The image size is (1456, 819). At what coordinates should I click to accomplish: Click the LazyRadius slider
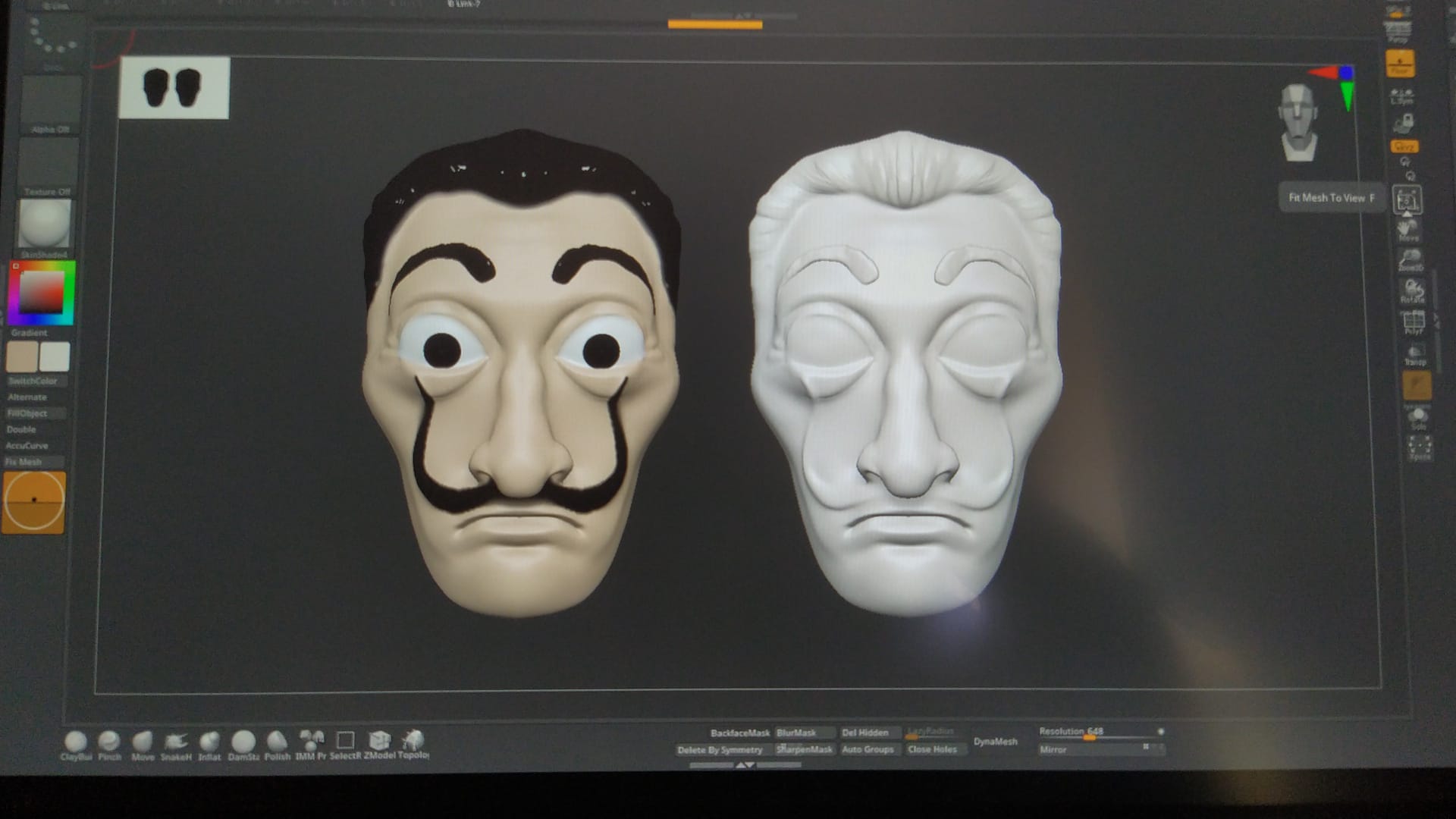tap(931, 733)
